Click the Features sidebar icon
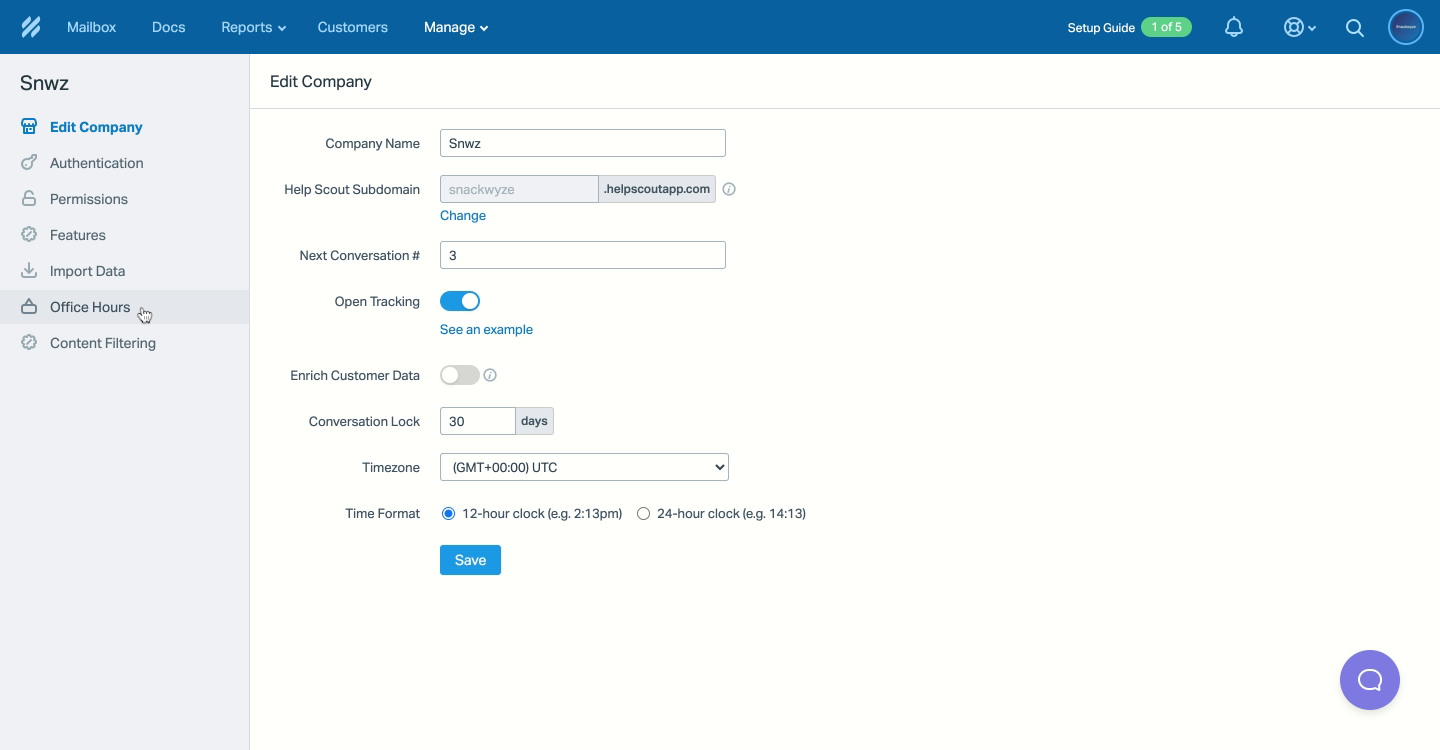1440x750 pixels. [x=29, y=235]
